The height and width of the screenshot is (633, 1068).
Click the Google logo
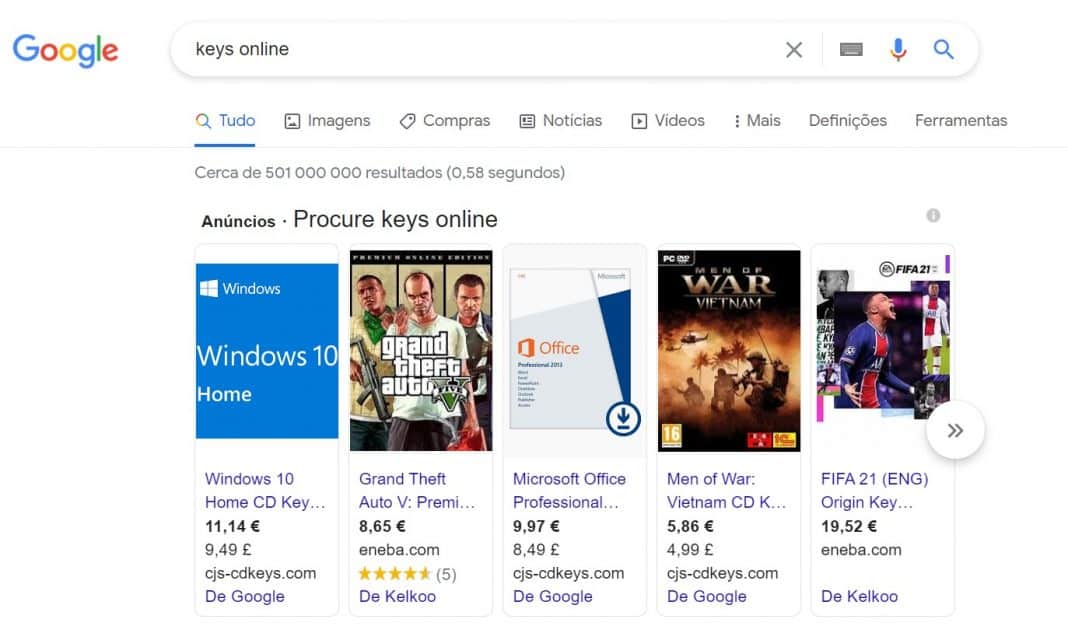(65, 50)
